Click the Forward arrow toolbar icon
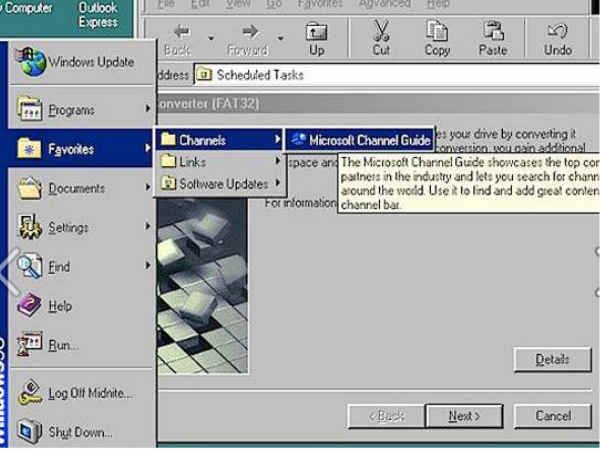 [x=250, y=31]
